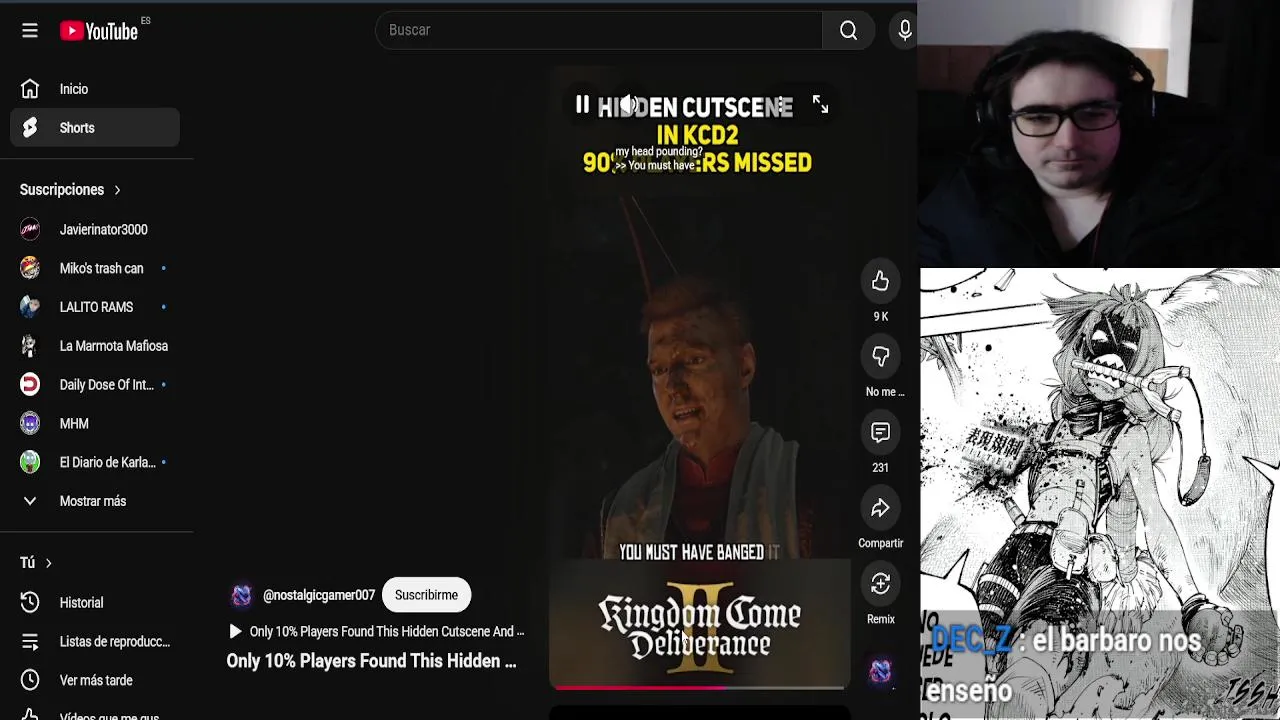The image size is (1280, 720).
Task: Expand the Tú section
Action: (x=36, y=563)
